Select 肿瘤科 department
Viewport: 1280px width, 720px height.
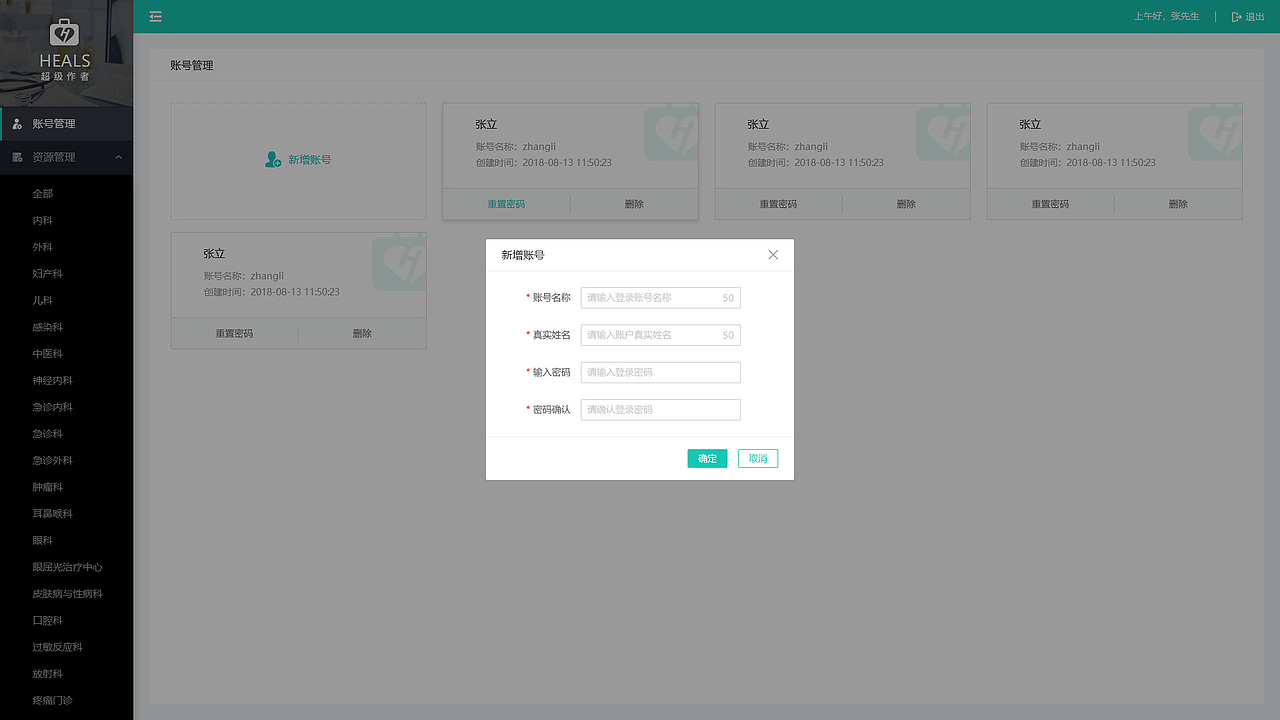tap(48, 487)
